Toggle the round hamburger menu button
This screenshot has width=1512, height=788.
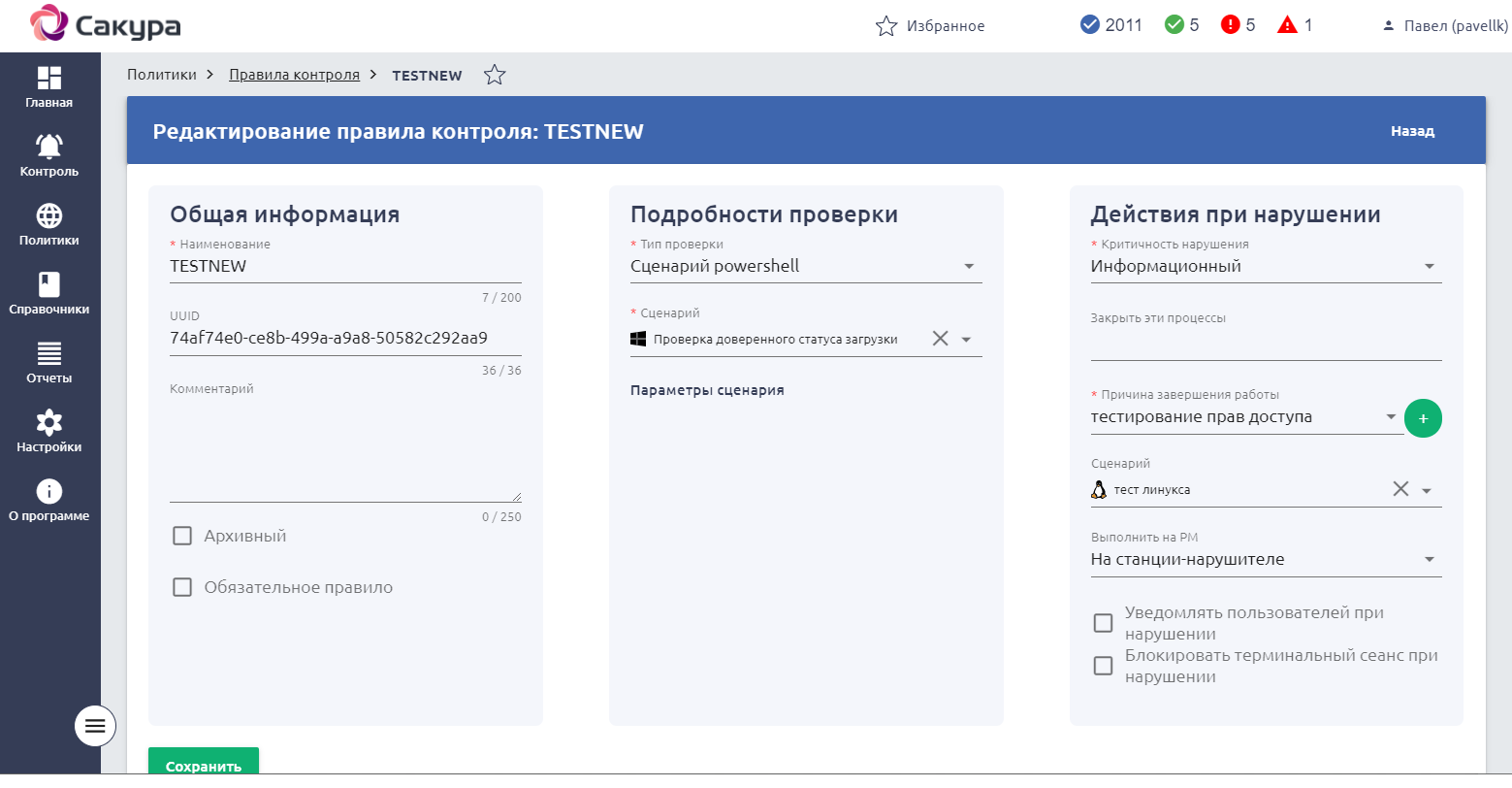95,725
